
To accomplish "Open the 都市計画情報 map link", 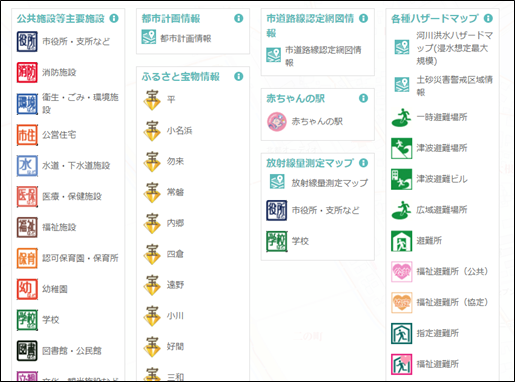I will coord(176,38).
